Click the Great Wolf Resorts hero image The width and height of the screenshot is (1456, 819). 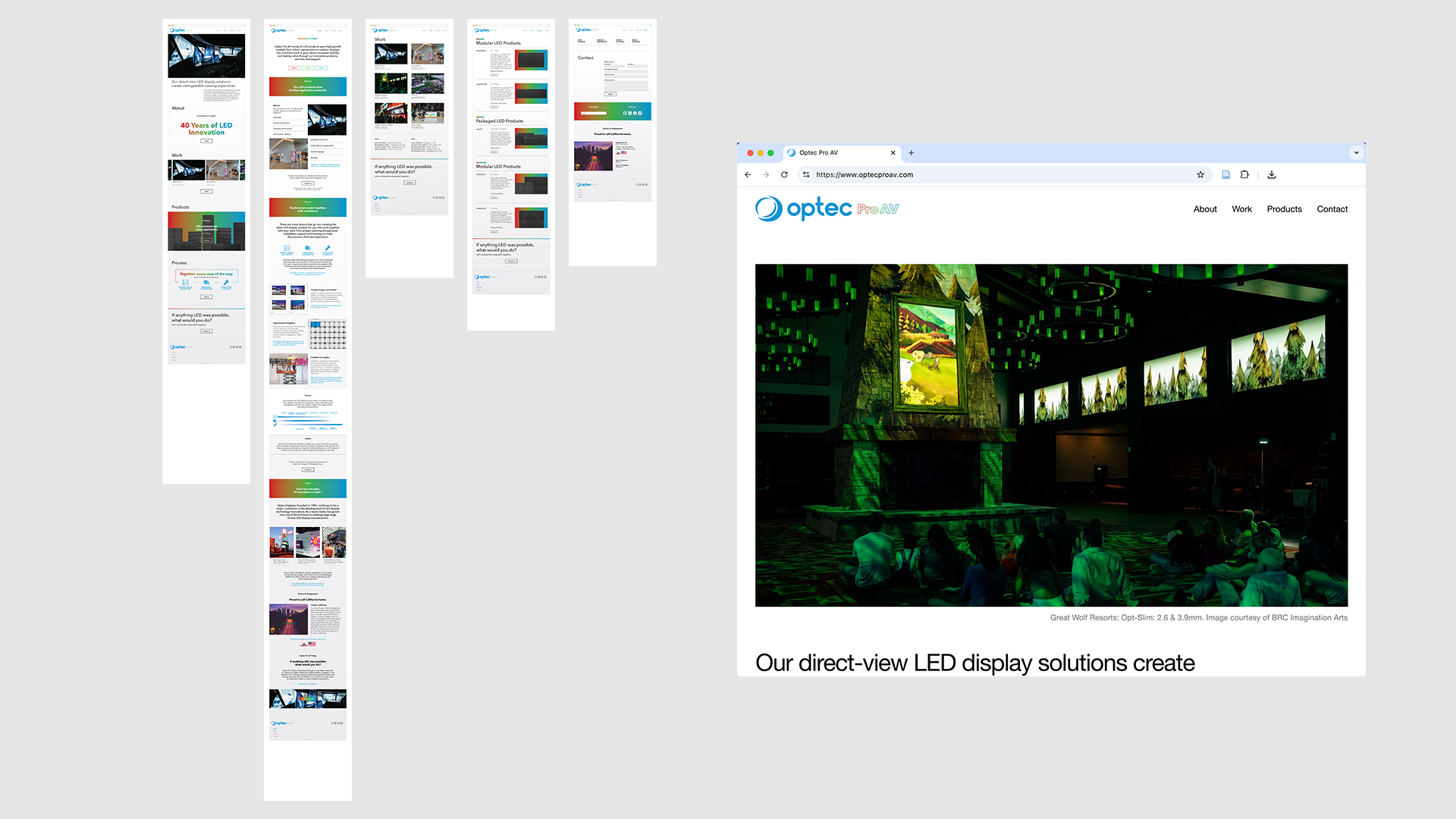[x=1051, y=435]
